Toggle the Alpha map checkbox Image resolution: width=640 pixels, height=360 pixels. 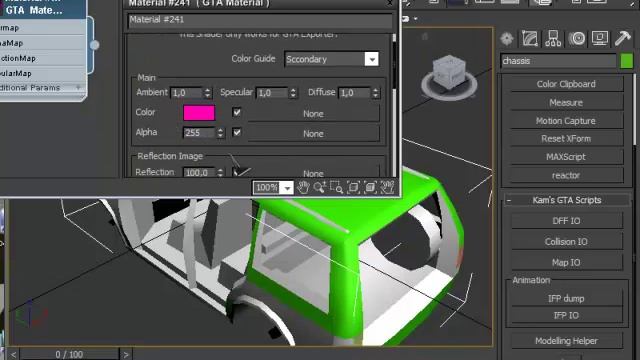click(x=237, y=132)
